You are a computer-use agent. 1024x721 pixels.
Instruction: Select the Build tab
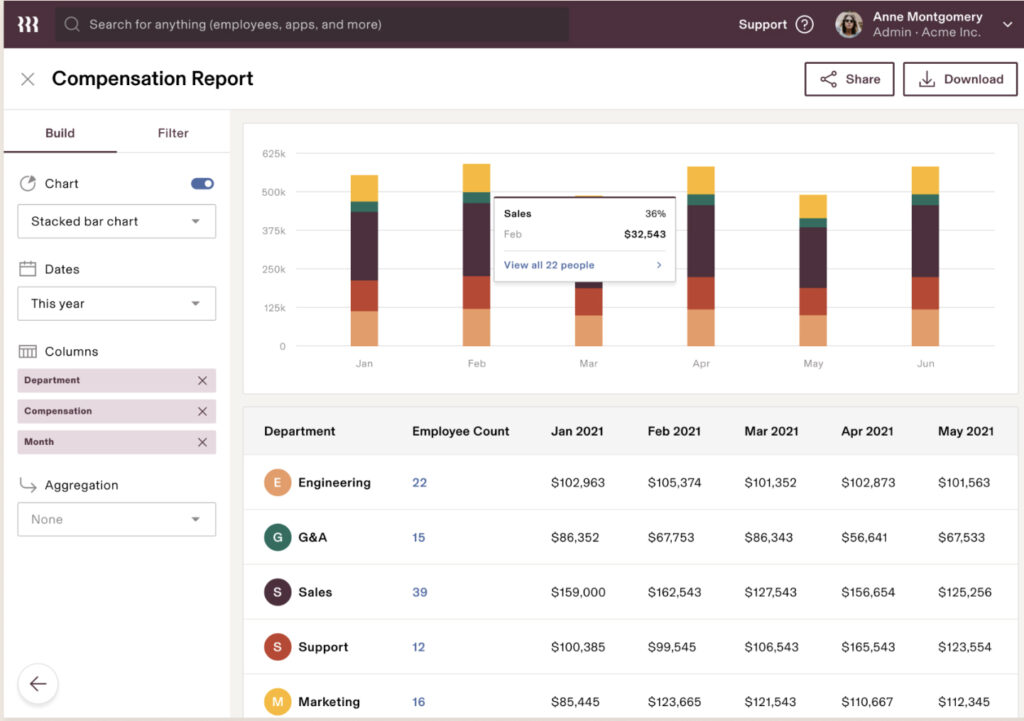tap(60, 132)
